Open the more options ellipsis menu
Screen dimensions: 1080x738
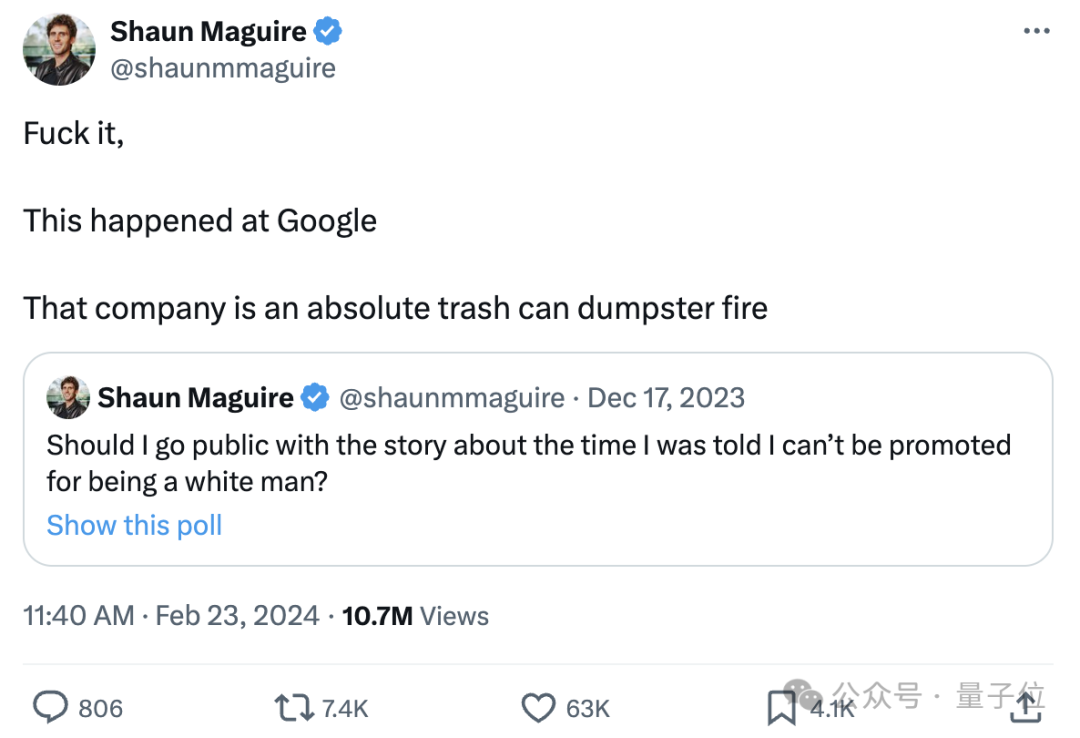click(x=1036, y=31)
